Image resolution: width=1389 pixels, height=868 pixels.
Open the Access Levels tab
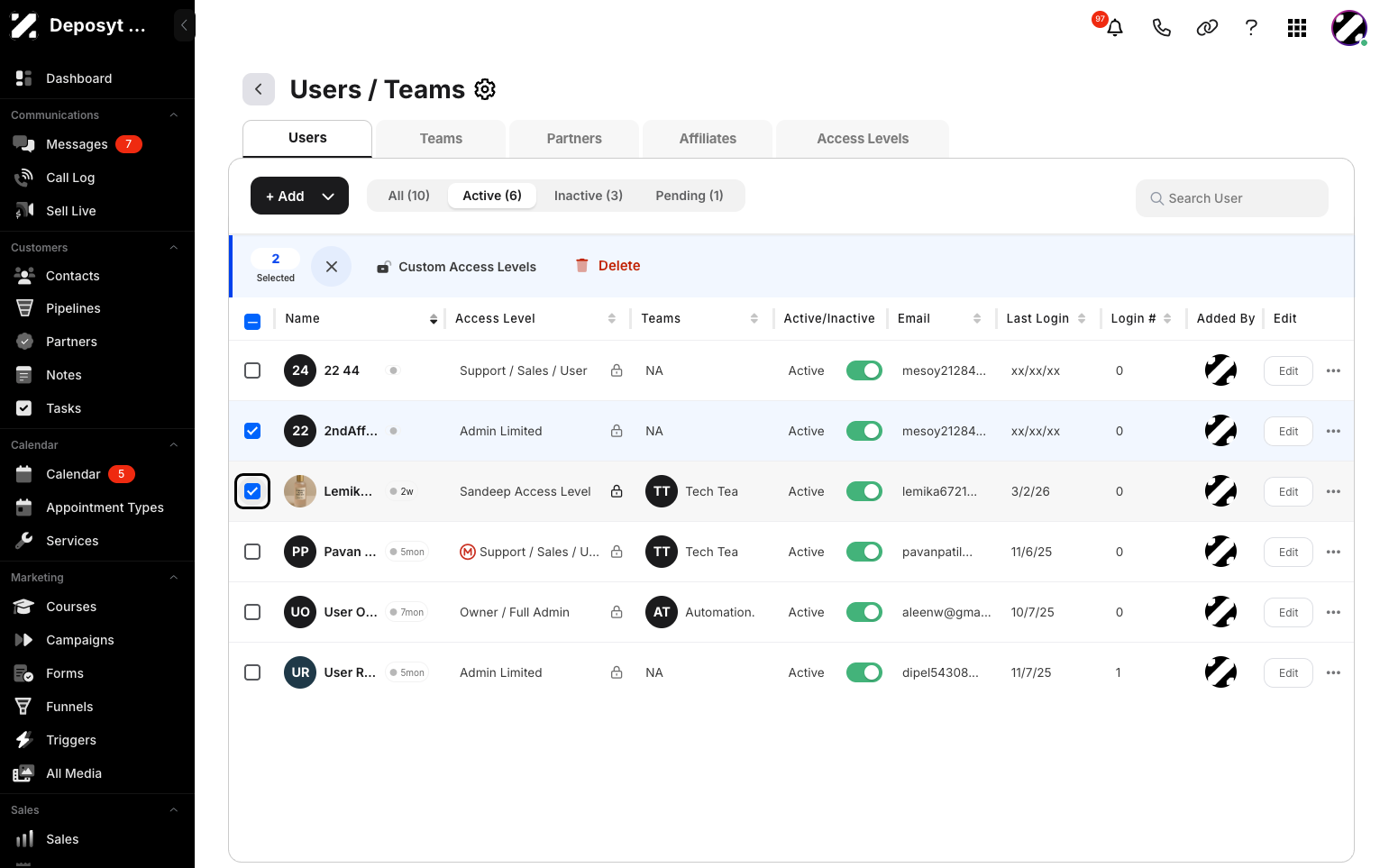tap(863, 139)
